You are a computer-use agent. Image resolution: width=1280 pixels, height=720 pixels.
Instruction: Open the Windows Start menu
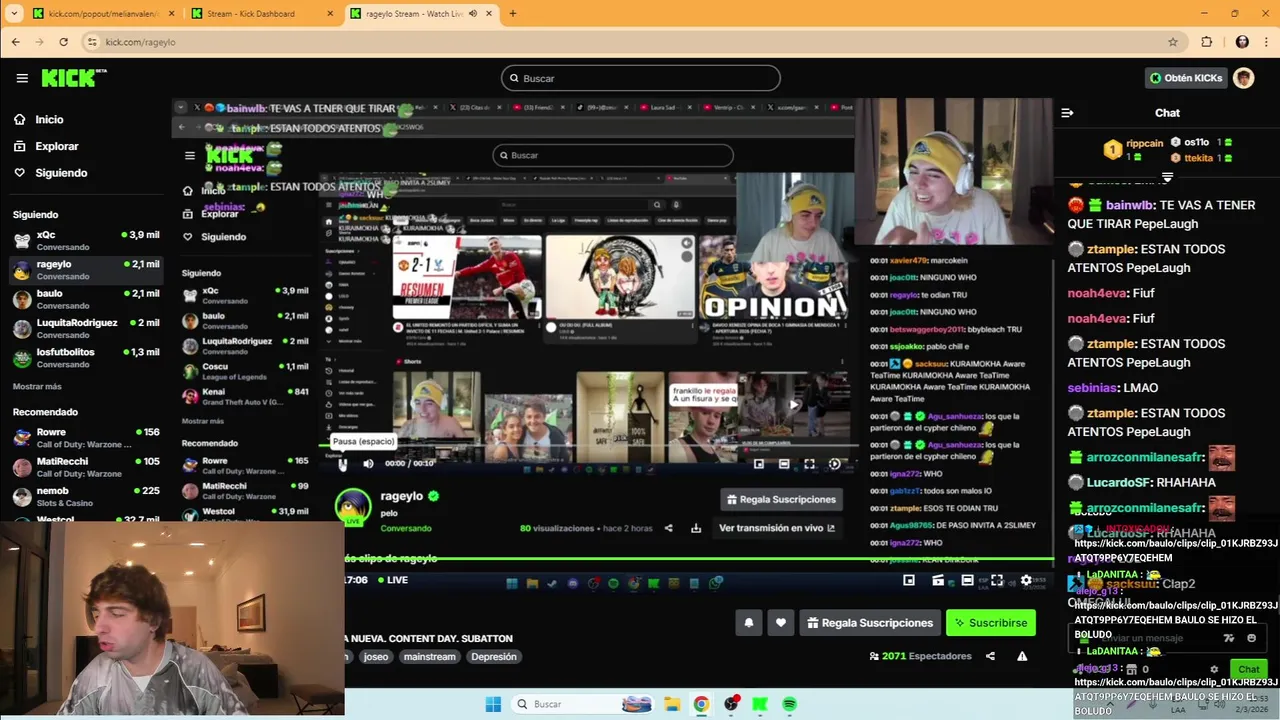point(493,704)
